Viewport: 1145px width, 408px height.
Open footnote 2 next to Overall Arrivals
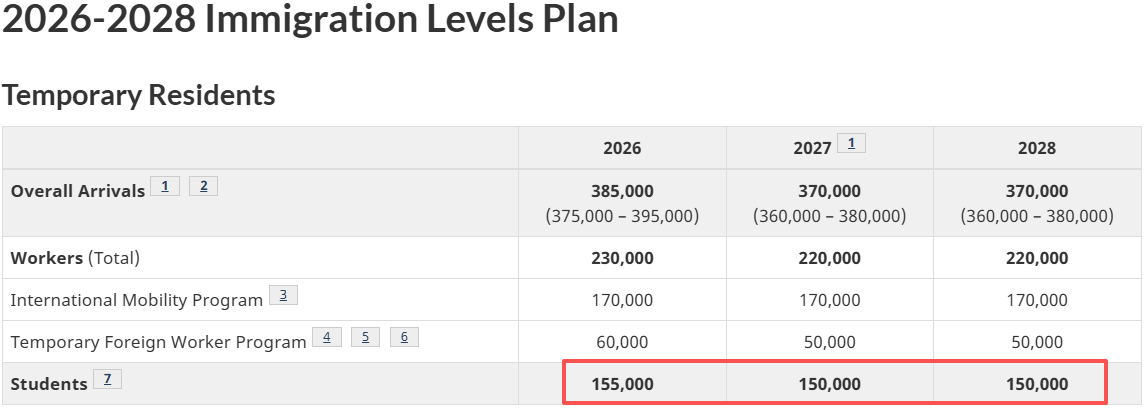pyautogui.click(x=203, y=186)
